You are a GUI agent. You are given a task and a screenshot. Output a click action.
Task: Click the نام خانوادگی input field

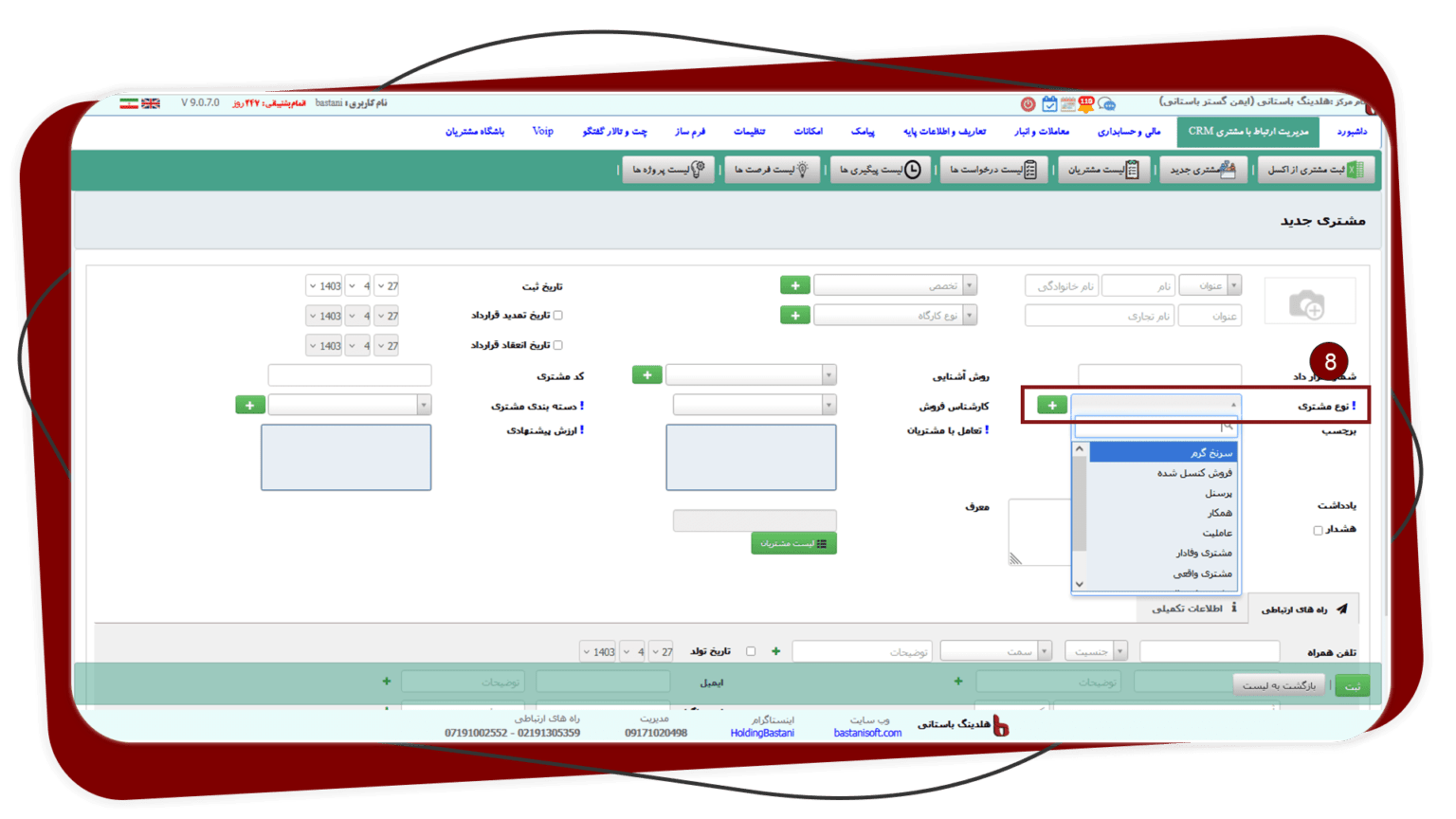coord(1062,285)
